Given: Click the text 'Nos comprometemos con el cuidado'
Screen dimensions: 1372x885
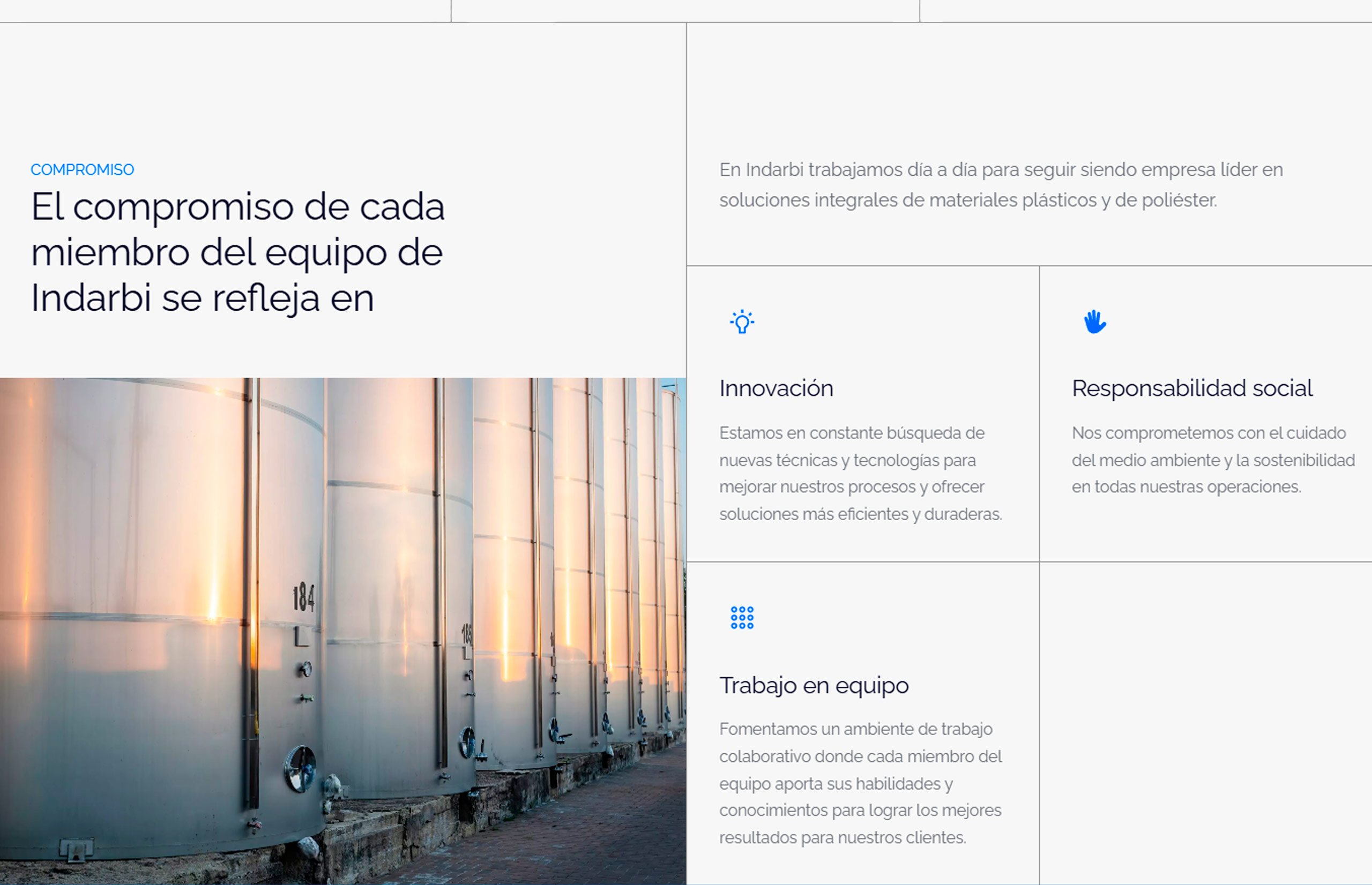Looking at the screenshot, I should pyautogui.click(x=1209, y=433).
